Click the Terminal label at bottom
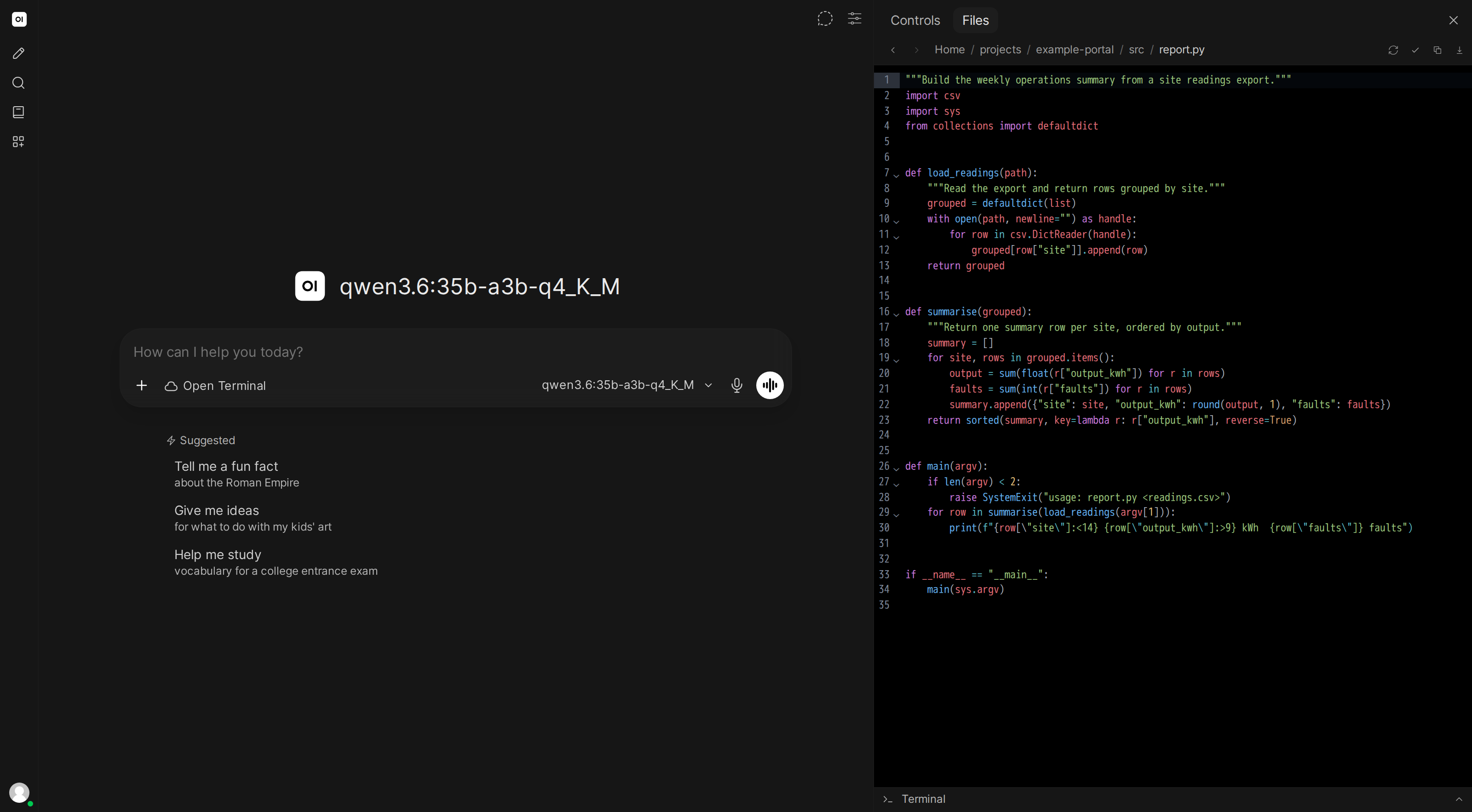1472x812 pixels. [x=923, y=799]
